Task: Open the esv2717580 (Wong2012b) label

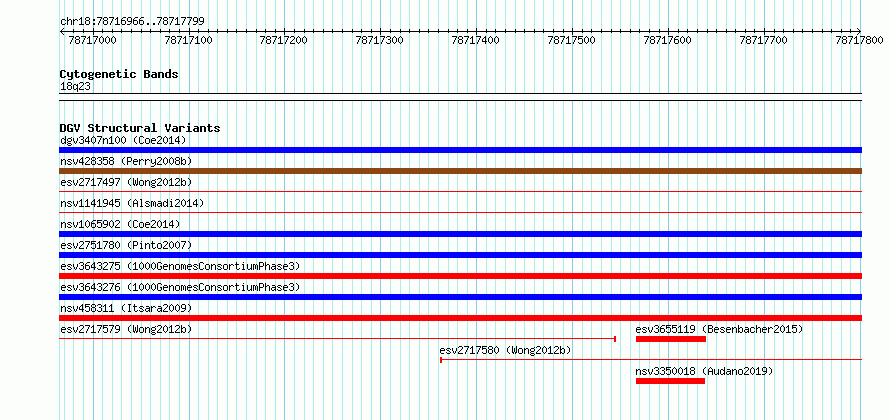Action: [x=506, y=350]
